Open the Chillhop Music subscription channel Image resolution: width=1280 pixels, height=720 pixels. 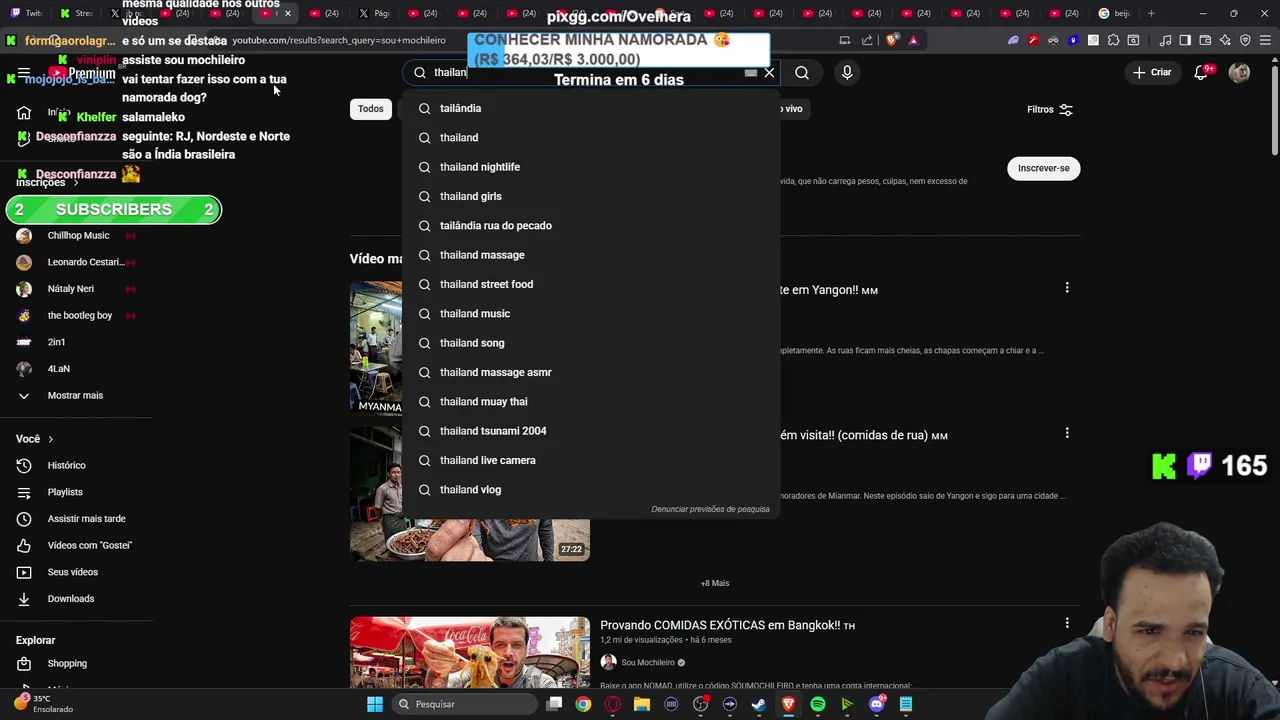pos(78,235)
